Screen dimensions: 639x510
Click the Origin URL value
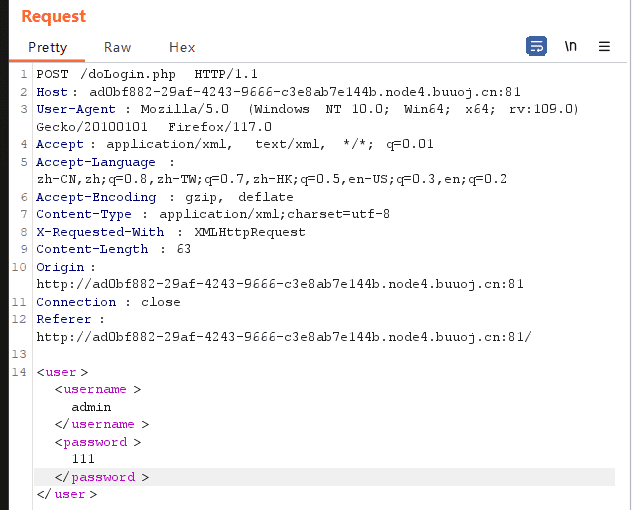(280, 284)
